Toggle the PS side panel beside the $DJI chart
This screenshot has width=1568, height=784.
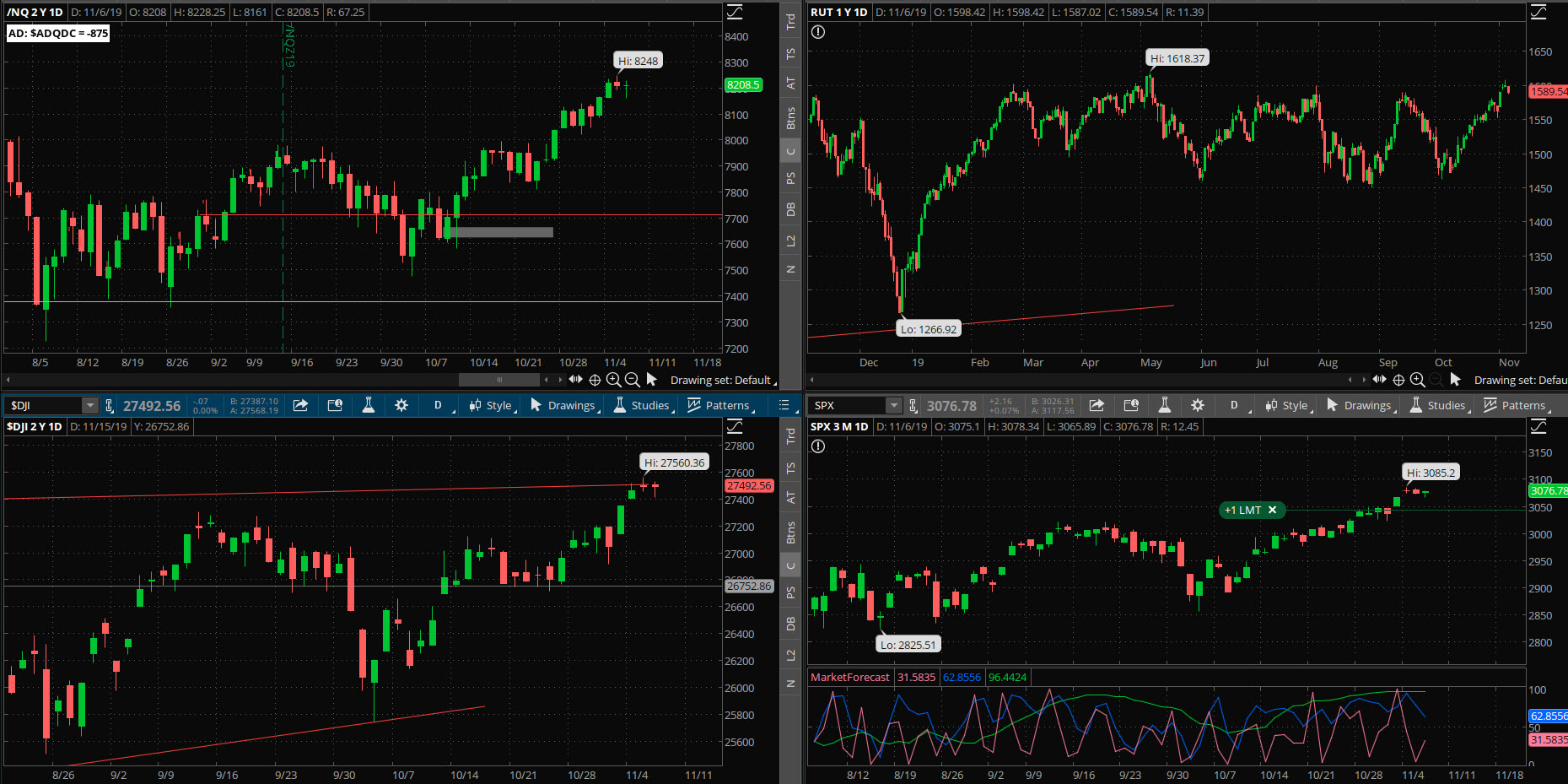[790, 592]
